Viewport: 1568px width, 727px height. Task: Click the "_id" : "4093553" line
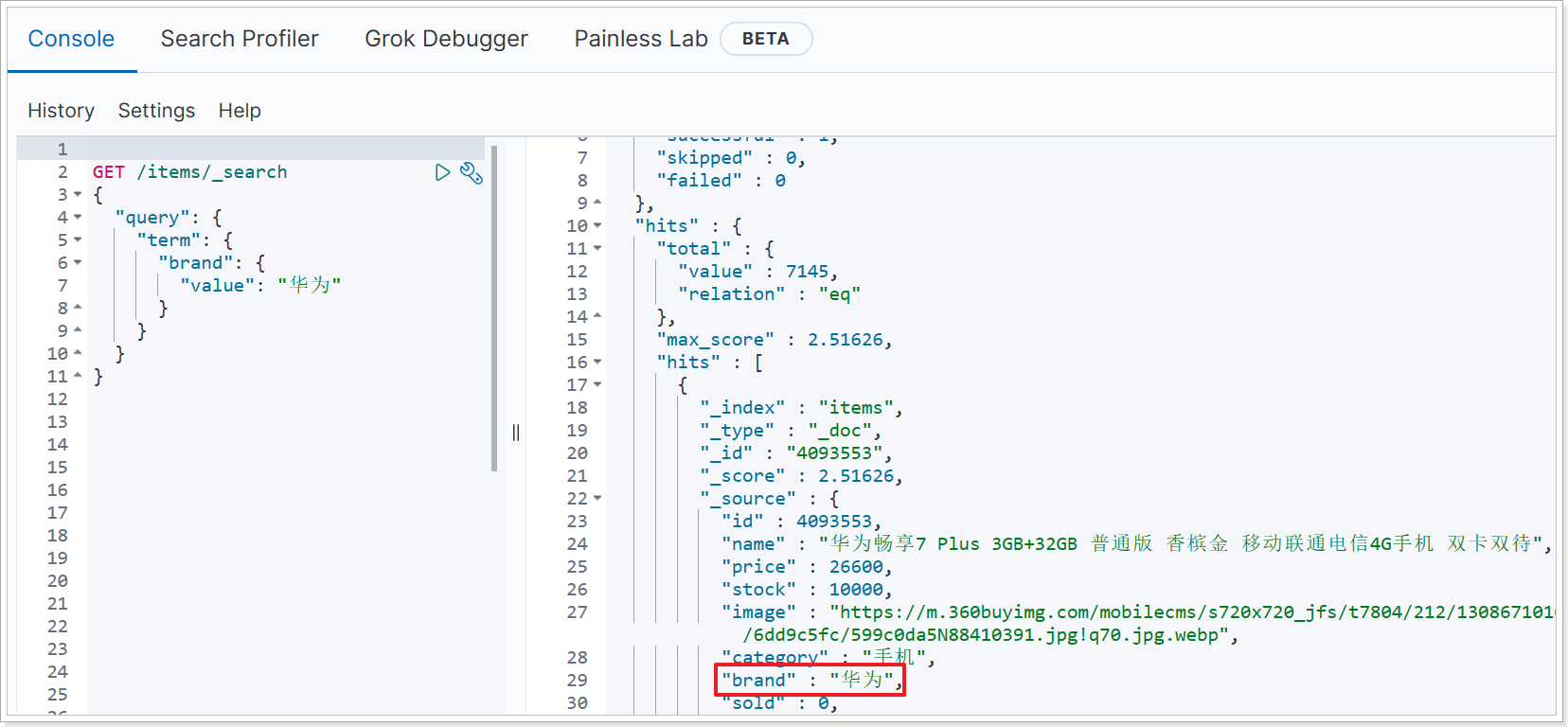[x=796, y=453]
